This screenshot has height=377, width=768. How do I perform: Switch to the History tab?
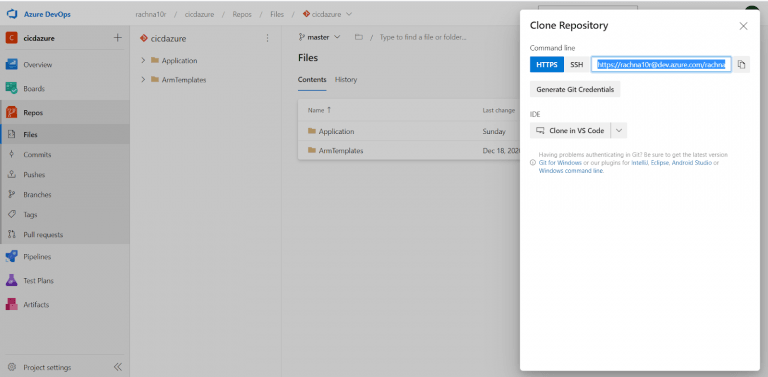346,80
